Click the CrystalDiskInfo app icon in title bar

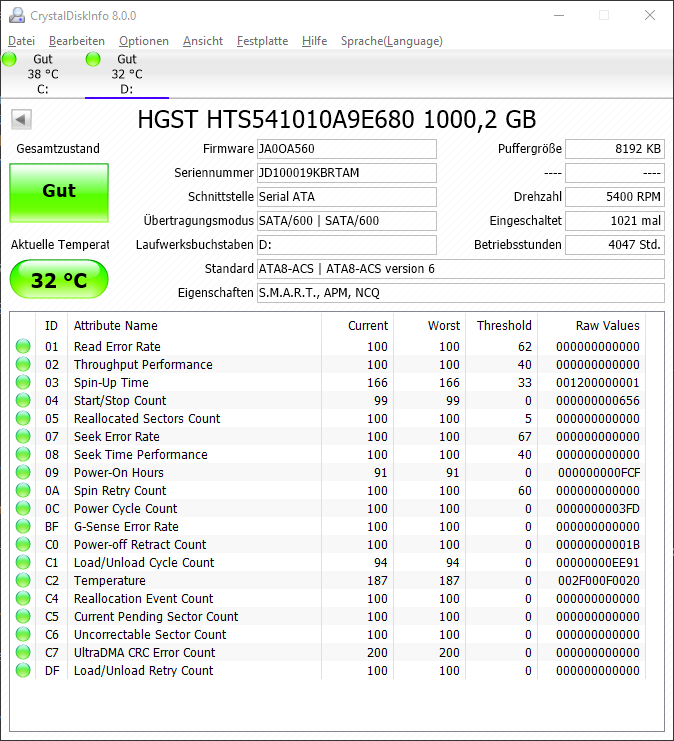point(17,16)
